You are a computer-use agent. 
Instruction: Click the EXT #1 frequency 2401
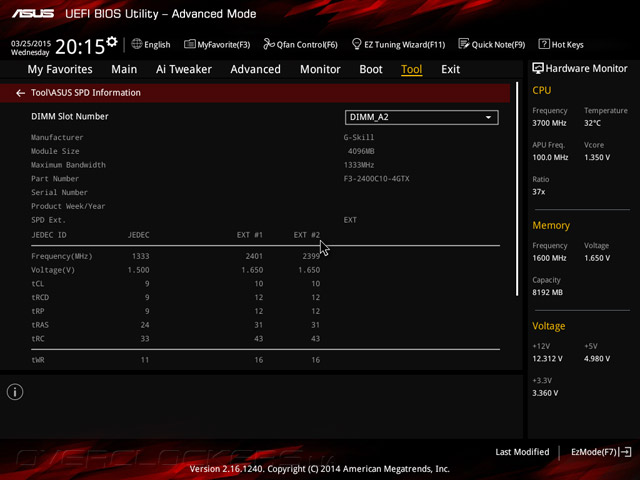[254, 256]
